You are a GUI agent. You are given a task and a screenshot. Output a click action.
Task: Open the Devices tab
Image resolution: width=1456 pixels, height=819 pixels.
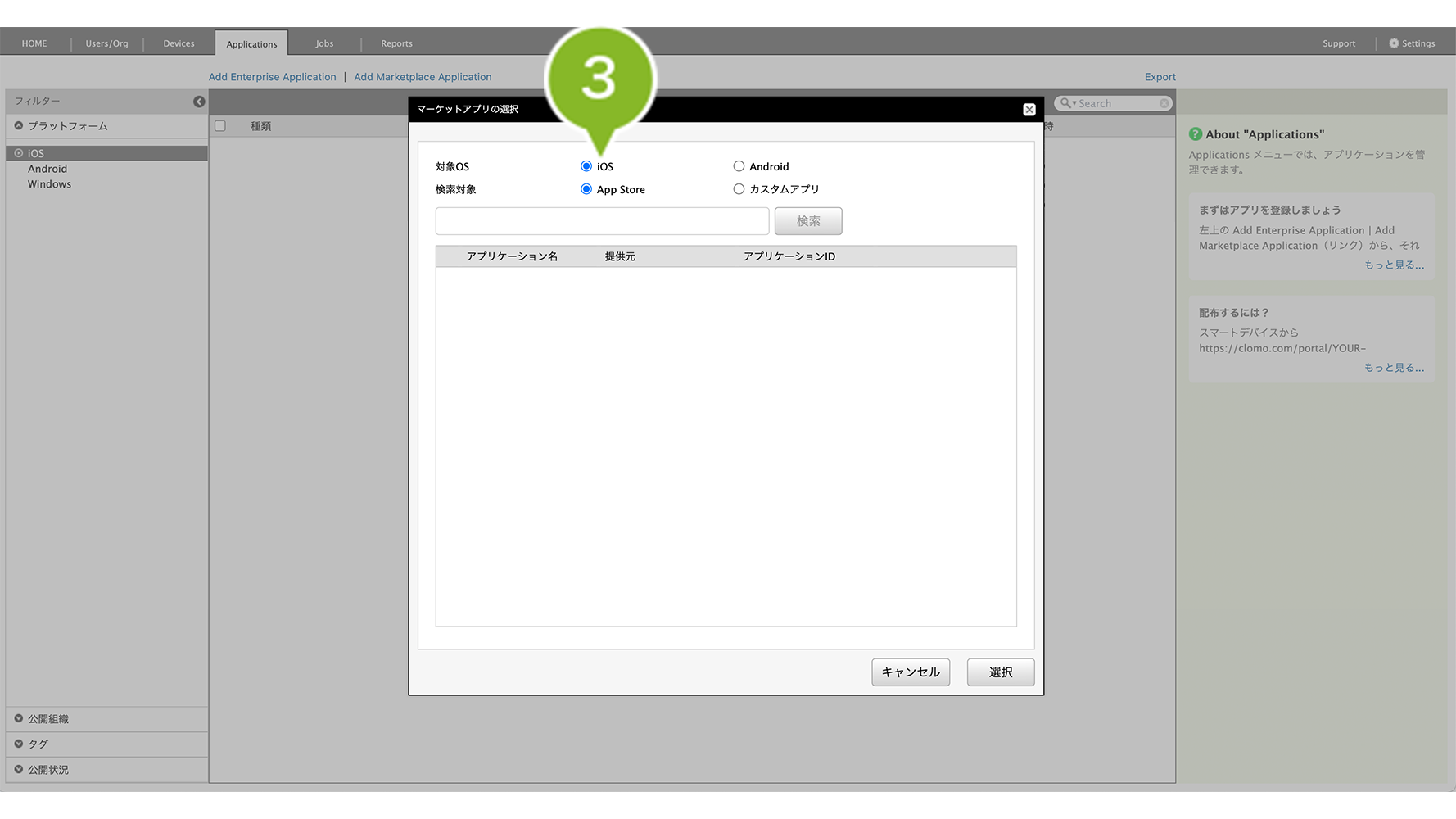(179, 43)
